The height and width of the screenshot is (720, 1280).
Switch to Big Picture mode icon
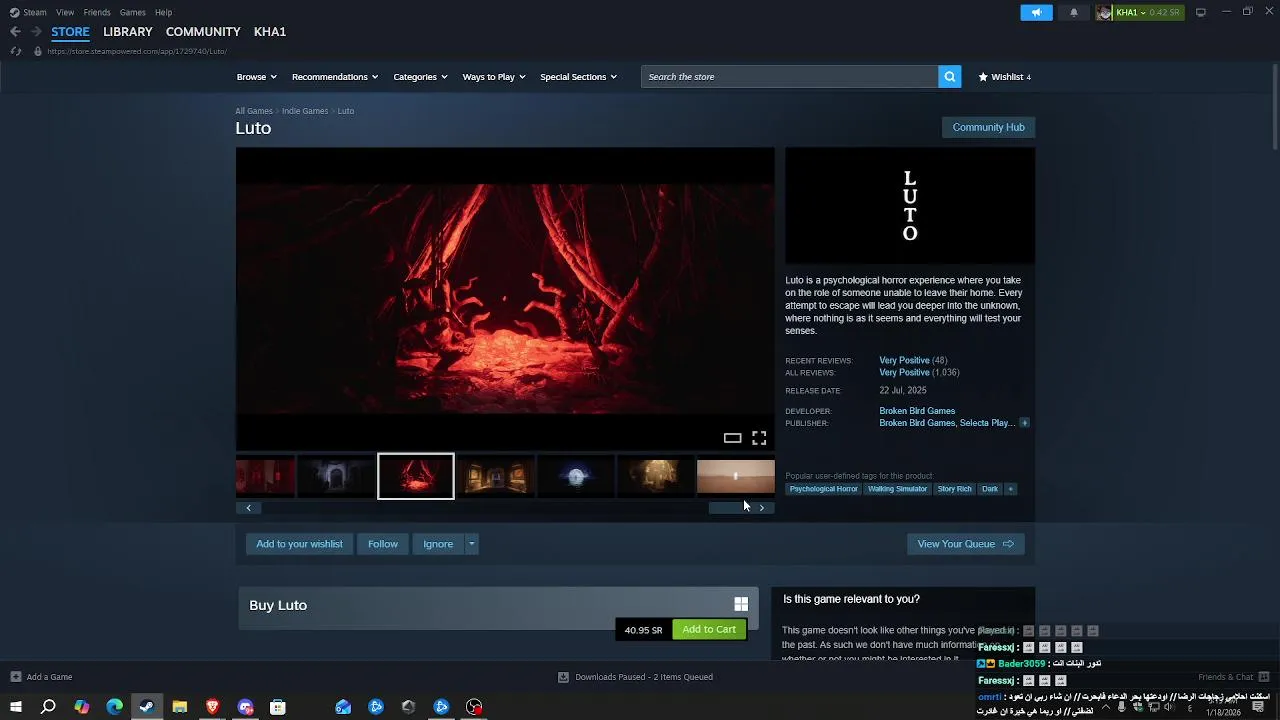1201,12
